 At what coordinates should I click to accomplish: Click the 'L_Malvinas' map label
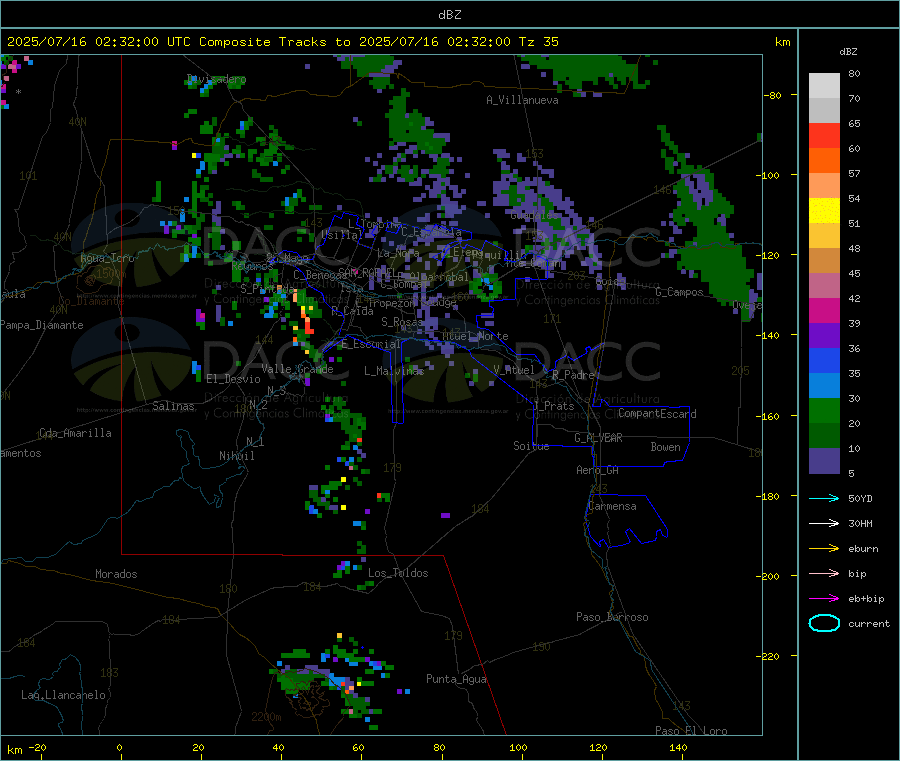pos(394,371)
